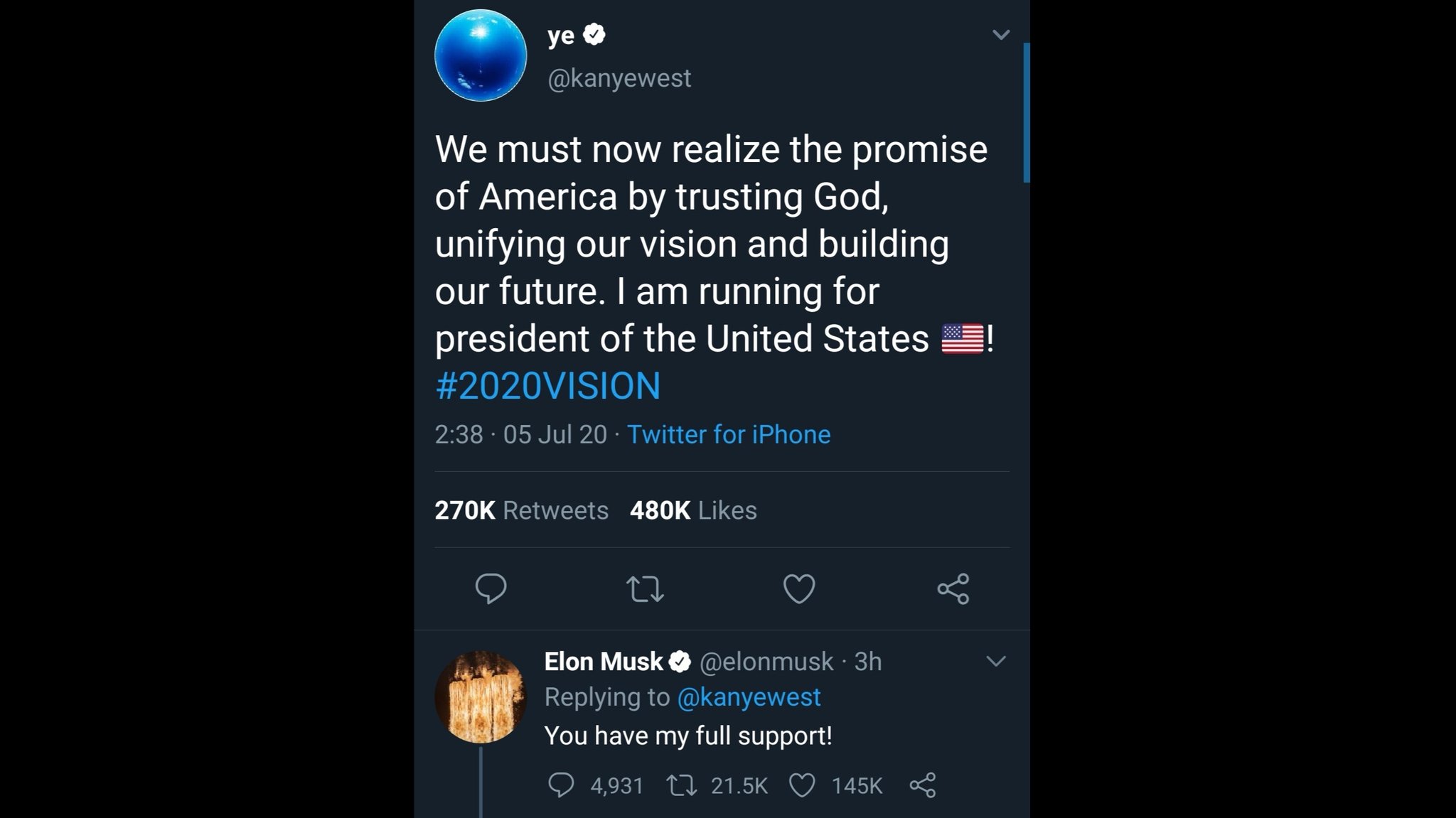Click the Elon Musk display name
The height and width of the screenshot is (818, 1456).
[x=604, y=662]
